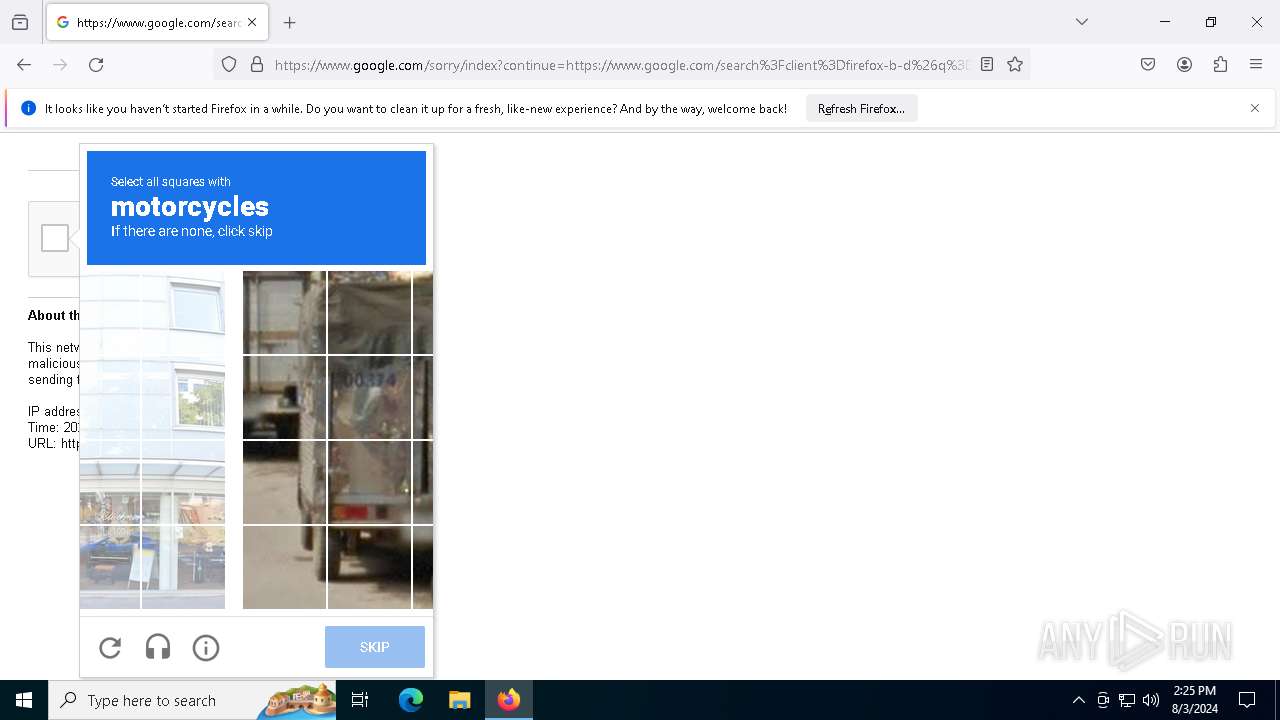1280x720 pixels.
Task: Show hidden system tray icons
Action: (1078, 700)
